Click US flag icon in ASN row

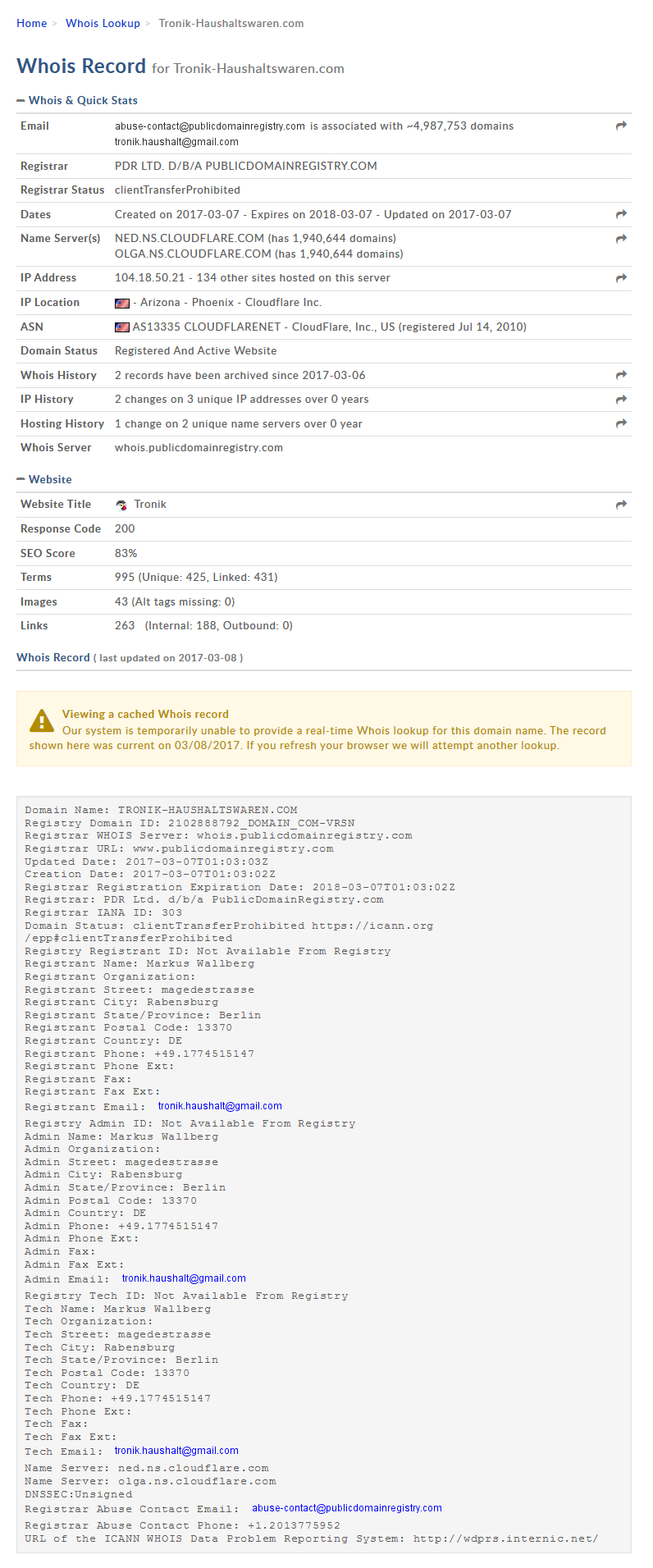(122, 327)
